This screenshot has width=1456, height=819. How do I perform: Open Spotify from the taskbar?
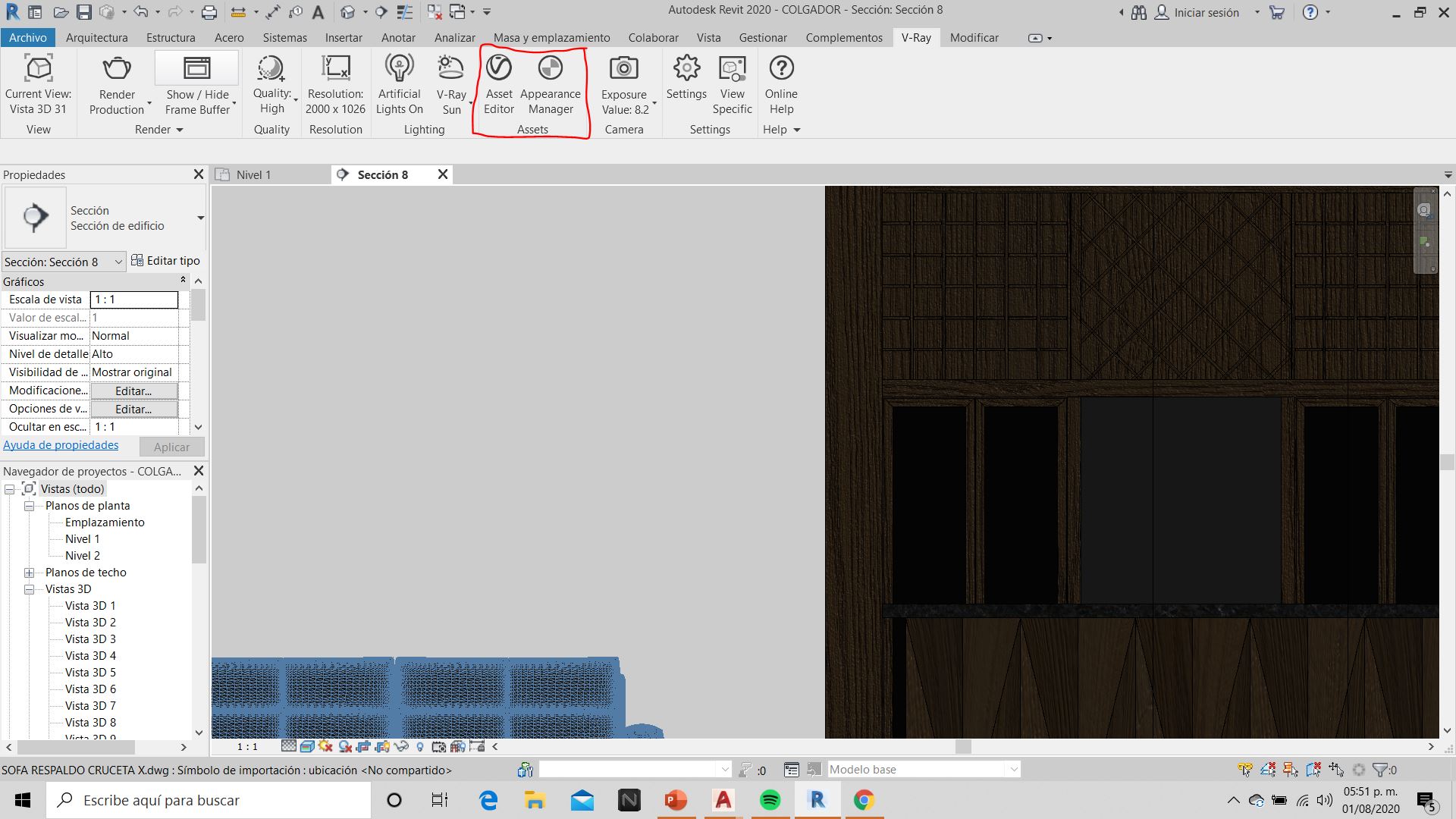coord(769,800)
